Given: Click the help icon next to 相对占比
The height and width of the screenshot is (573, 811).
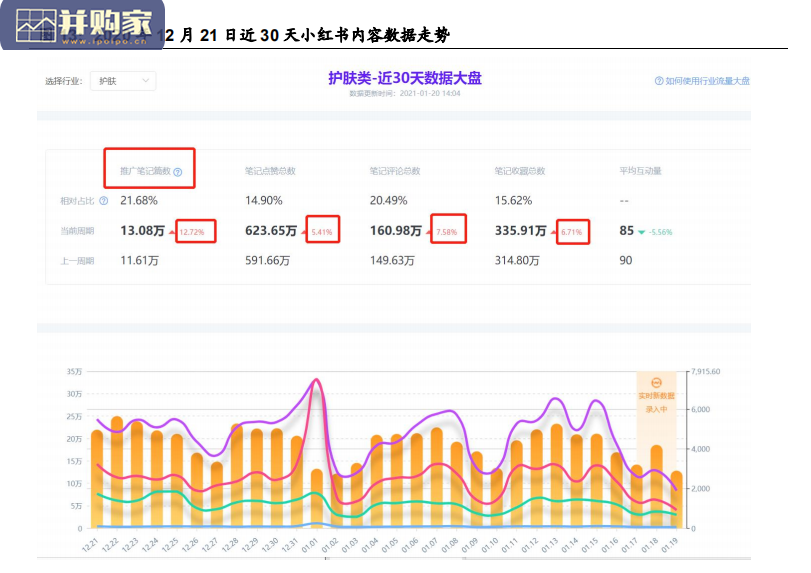Looking at the screenshot, I should (x=103, y=201).
